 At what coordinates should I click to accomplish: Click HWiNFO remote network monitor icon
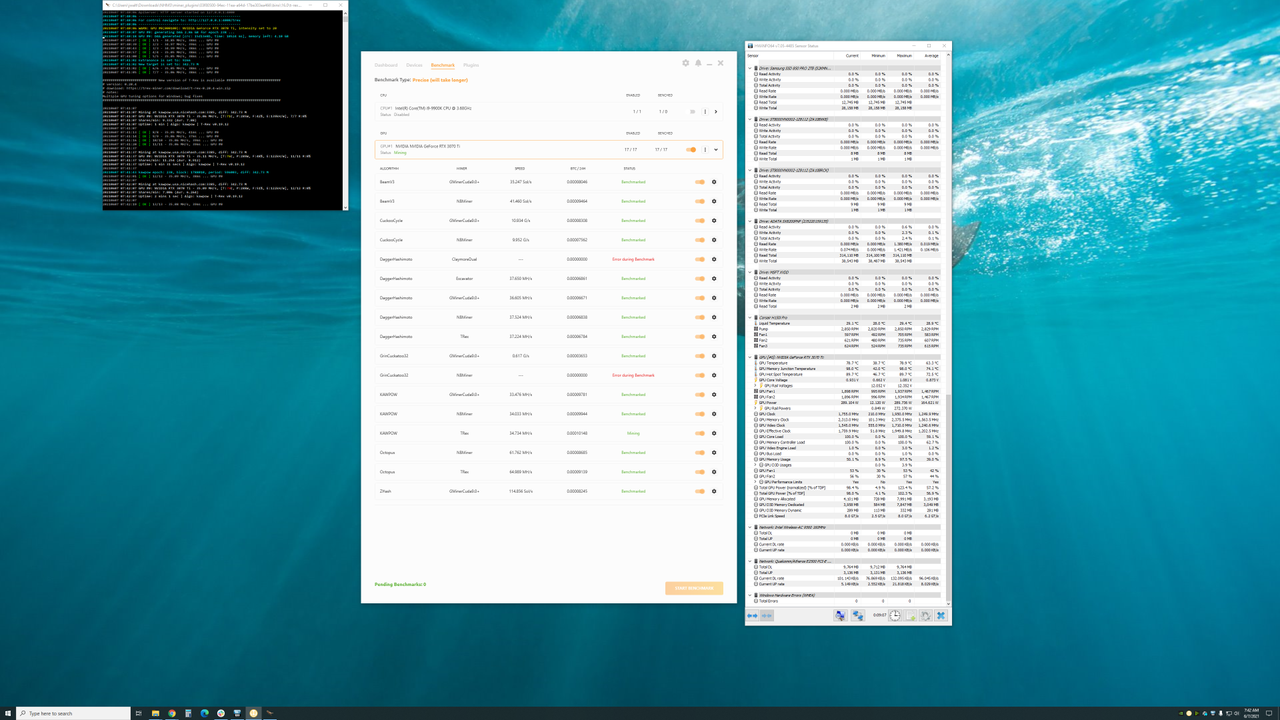click(857, 616)
